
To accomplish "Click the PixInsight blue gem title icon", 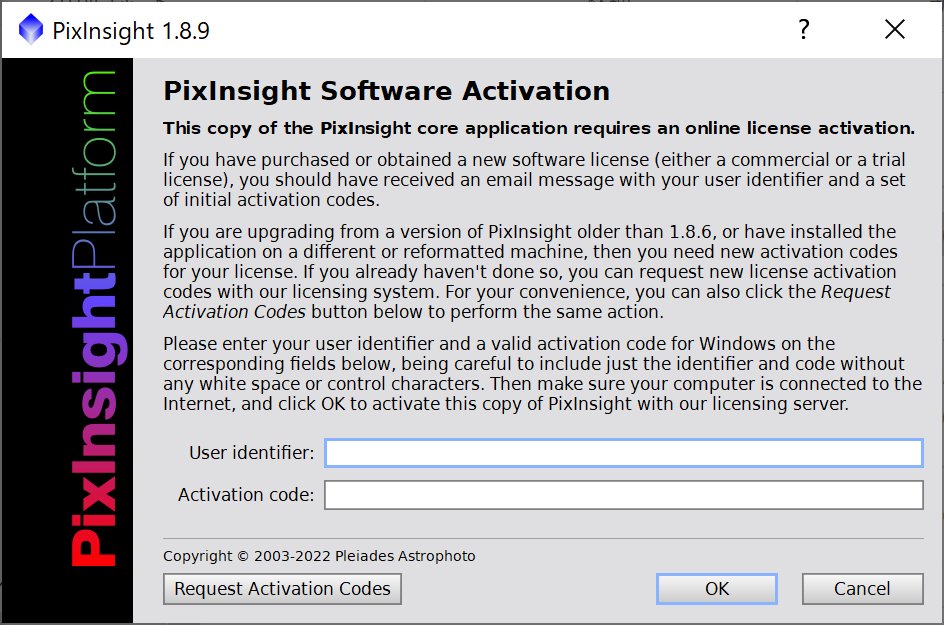I will [31, 29].
